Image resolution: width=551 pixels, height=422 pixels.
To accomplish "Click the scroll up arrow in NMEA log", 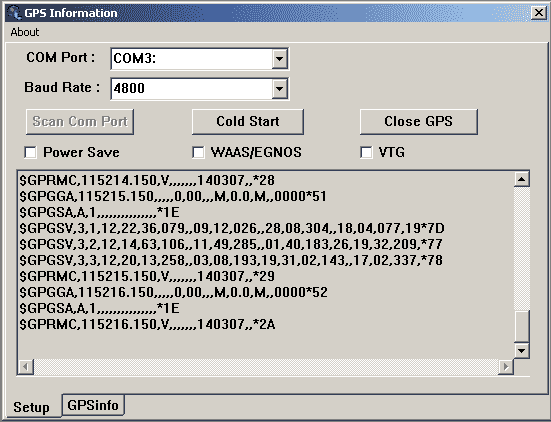I will pyautogui.click(x=521, y=180).
